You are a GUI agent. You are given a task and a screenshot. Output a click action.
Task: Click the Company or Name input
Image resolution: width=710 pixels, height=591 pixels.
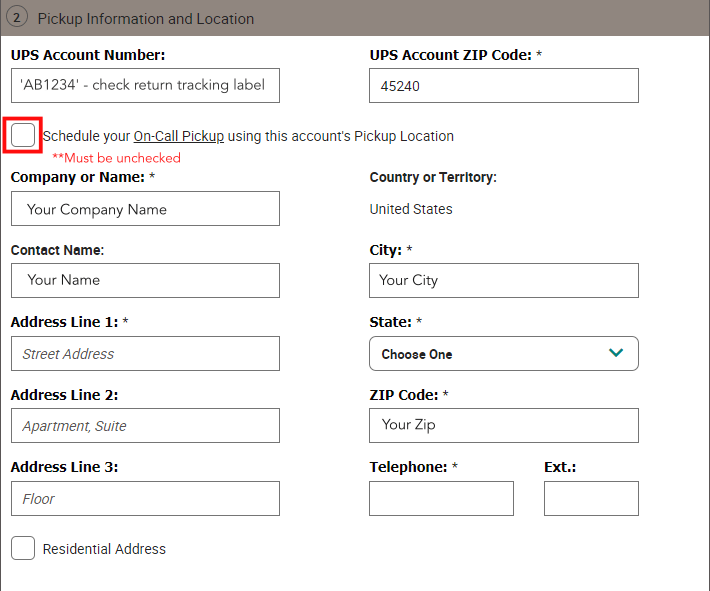click(145, 209)
